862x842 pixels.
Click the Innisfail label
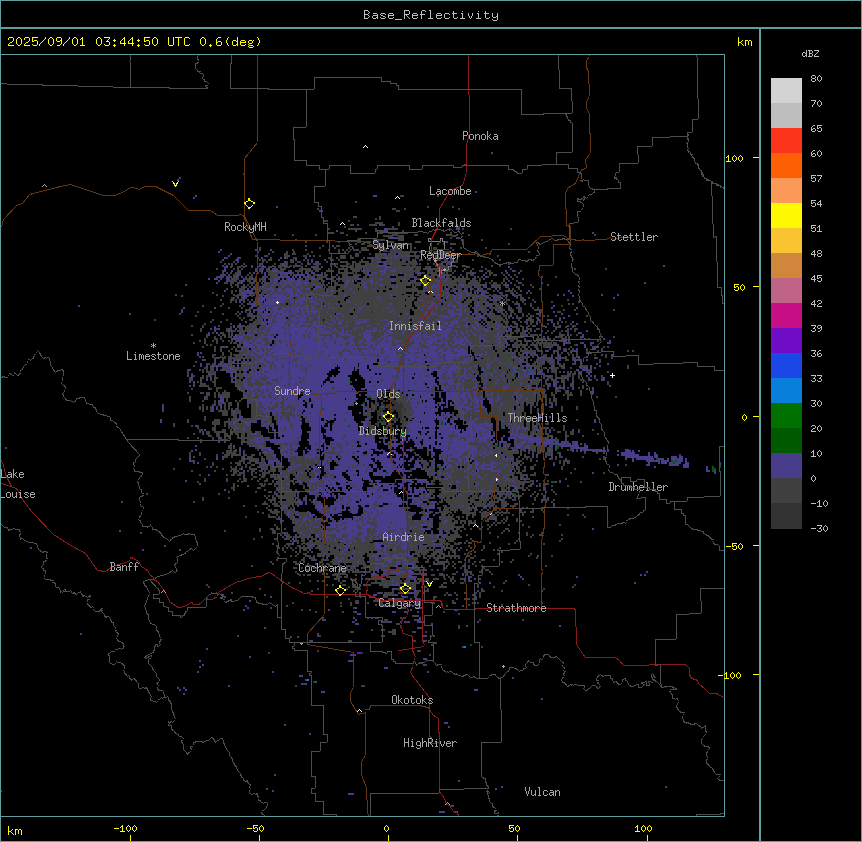415,326
